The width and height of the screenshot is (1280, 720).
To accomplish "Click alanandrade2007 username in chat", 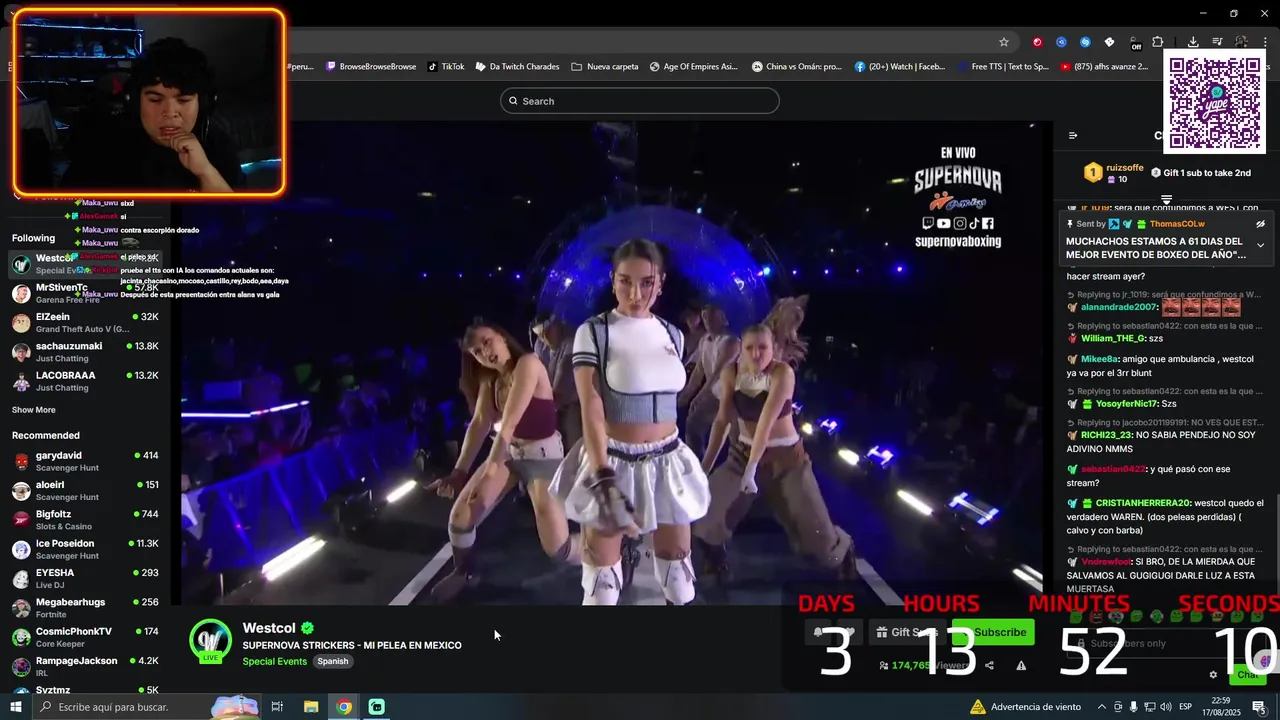I will (1119, 307).
